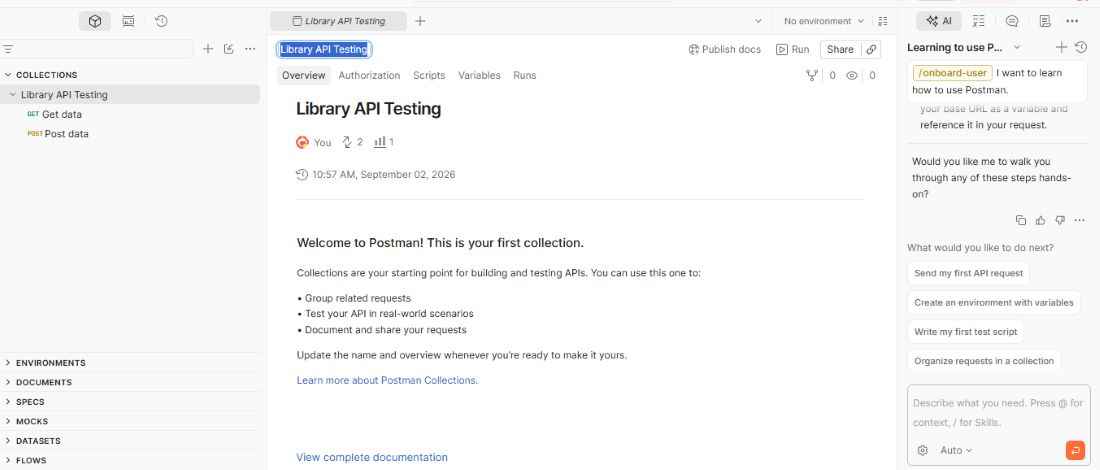Choose Write my first test script suggestion

(966, 332)
